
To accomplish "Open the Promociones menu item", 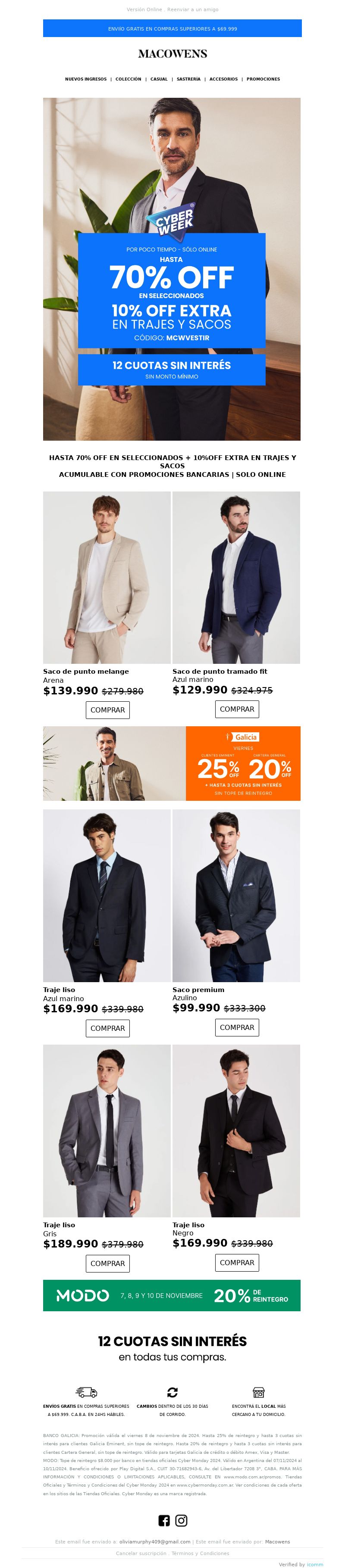I will (x=263, y=79).
